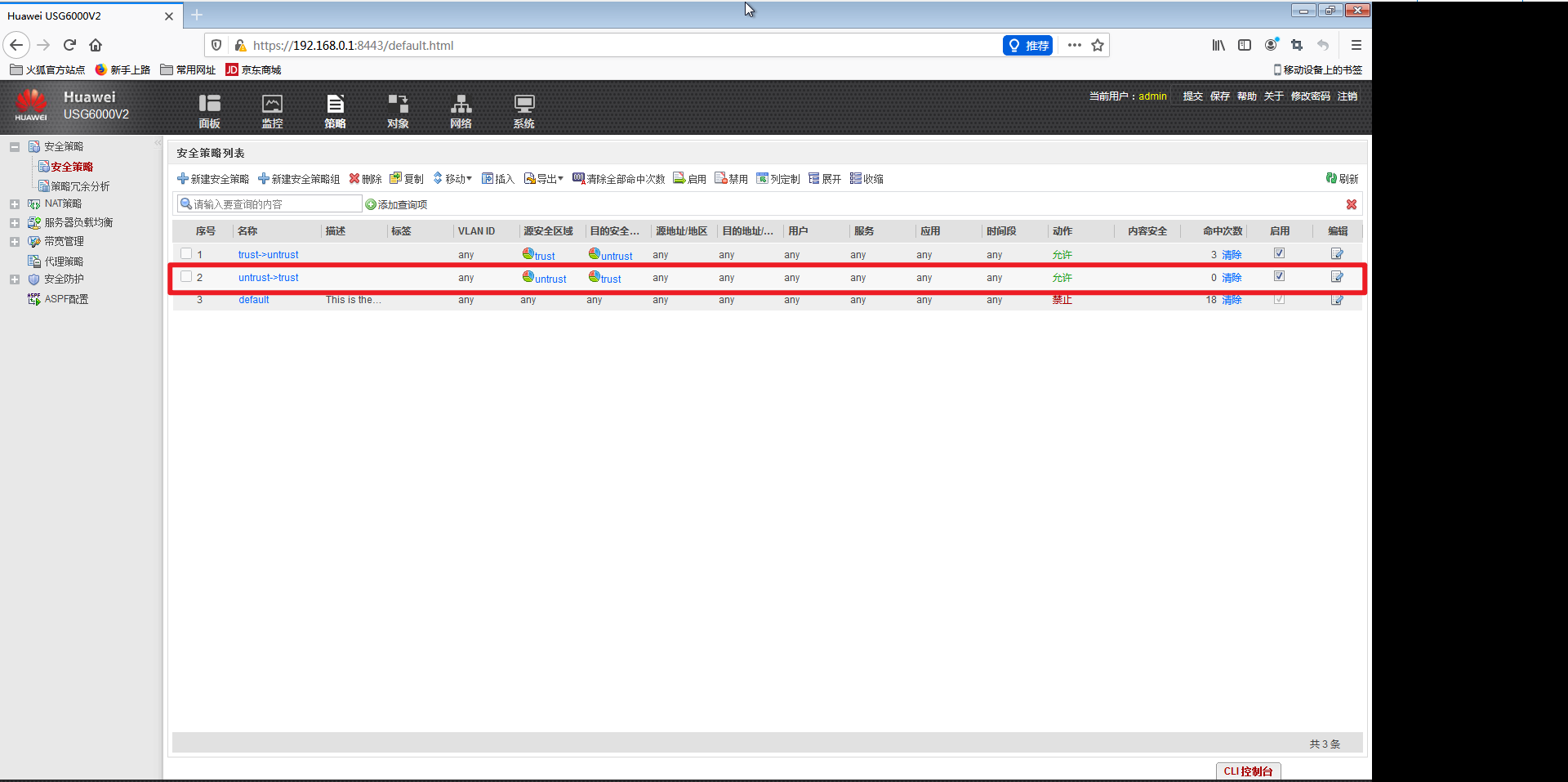
Task: Open the default policy link
Action: (x=254, y=300)
